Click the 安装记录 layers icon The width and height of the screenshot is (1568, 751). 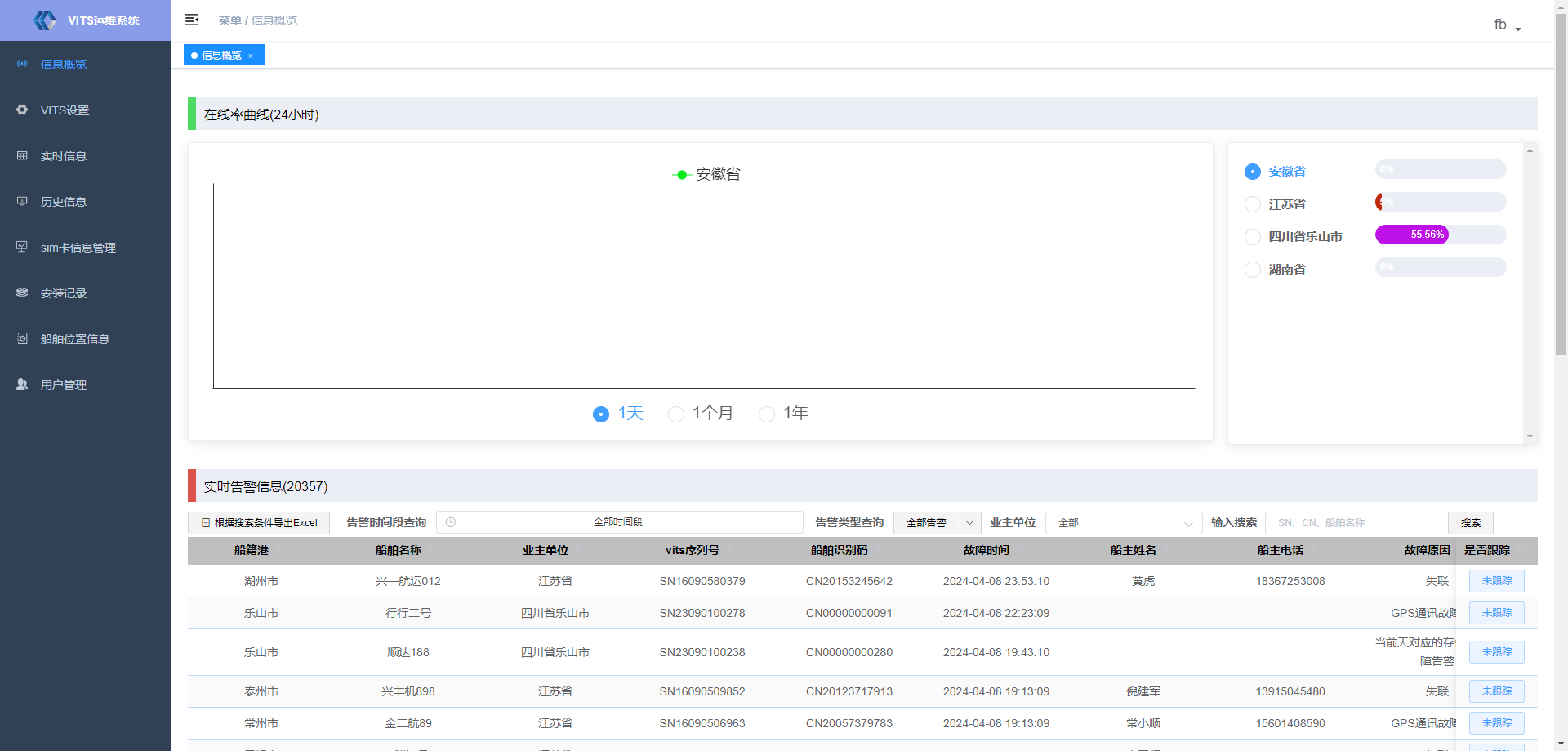pos(22,293)
